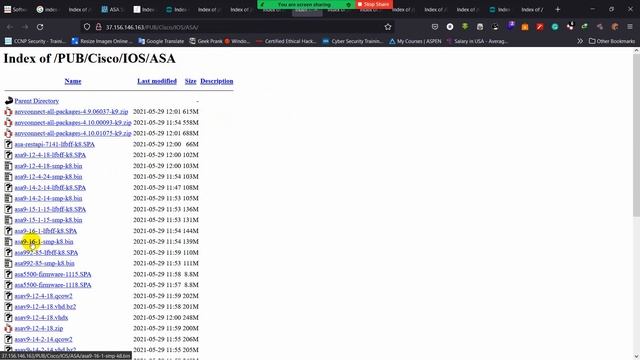The image size is (640, 360).
Task: Download asa9-12-4-24-smp-k8.bin
Action: click(48, 176)
